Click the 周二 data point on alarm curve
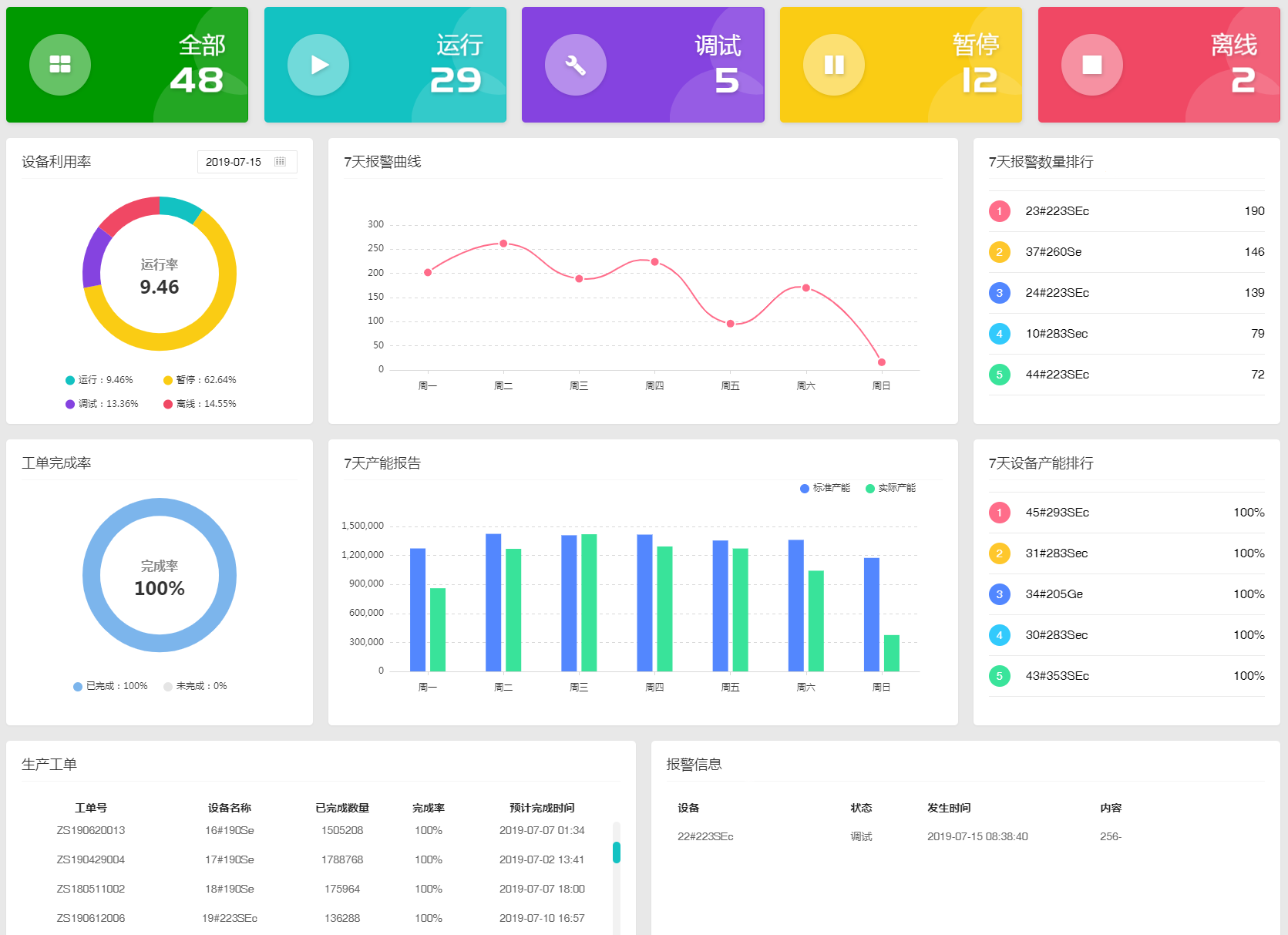The image size is (1288, 935). [x=503, y=244]
